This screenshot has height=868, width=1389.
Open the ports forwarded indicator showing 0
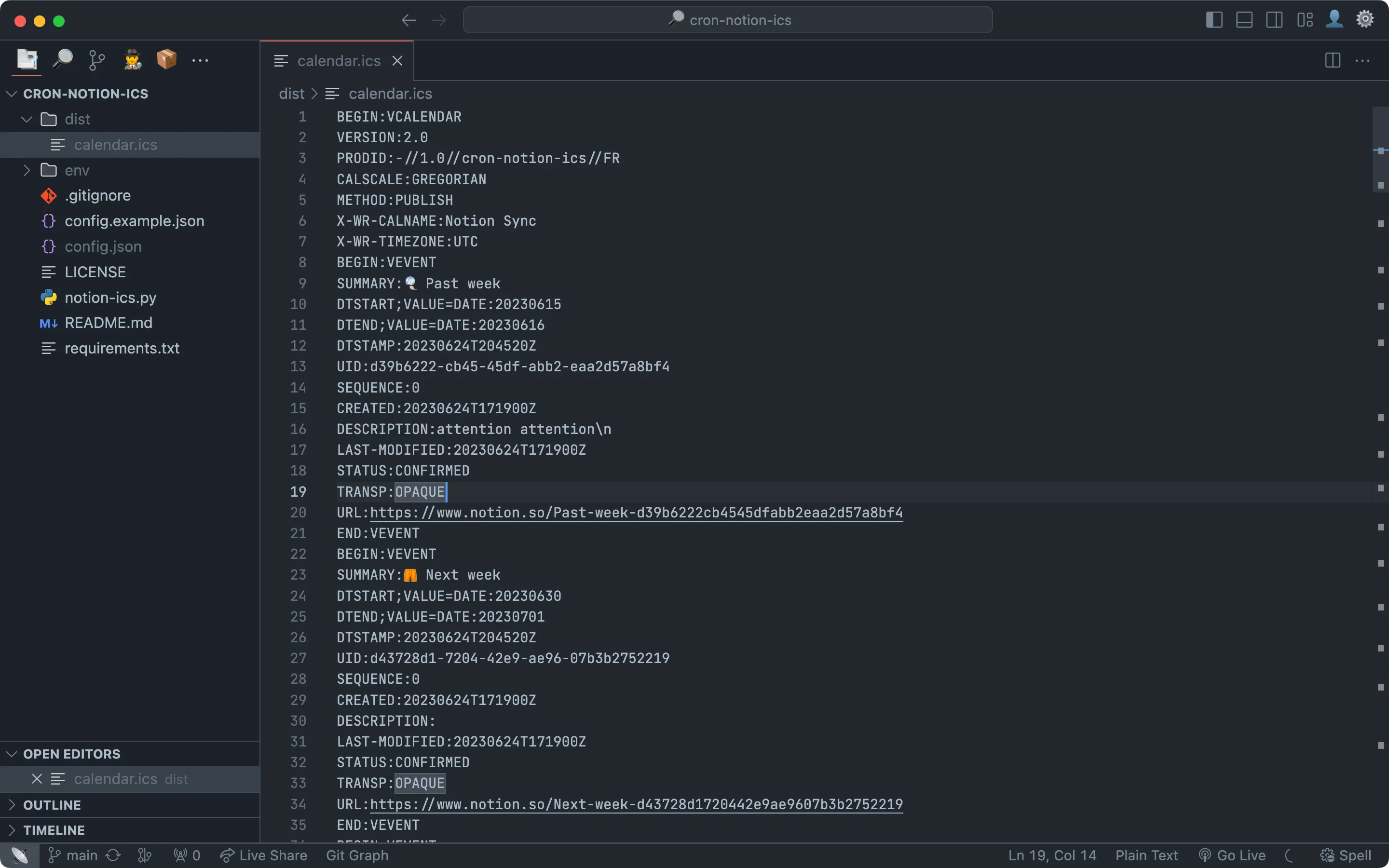click(x=187, y=855)
